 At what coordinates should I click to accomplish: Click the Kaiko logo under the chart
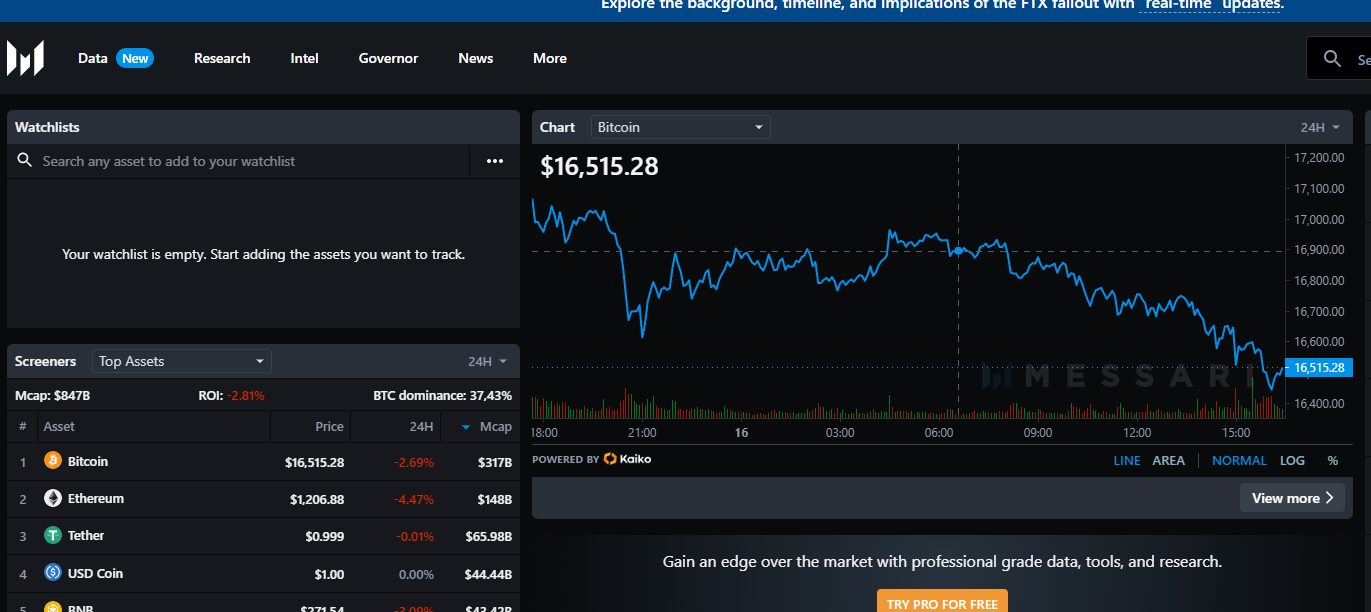pos(627,459)
